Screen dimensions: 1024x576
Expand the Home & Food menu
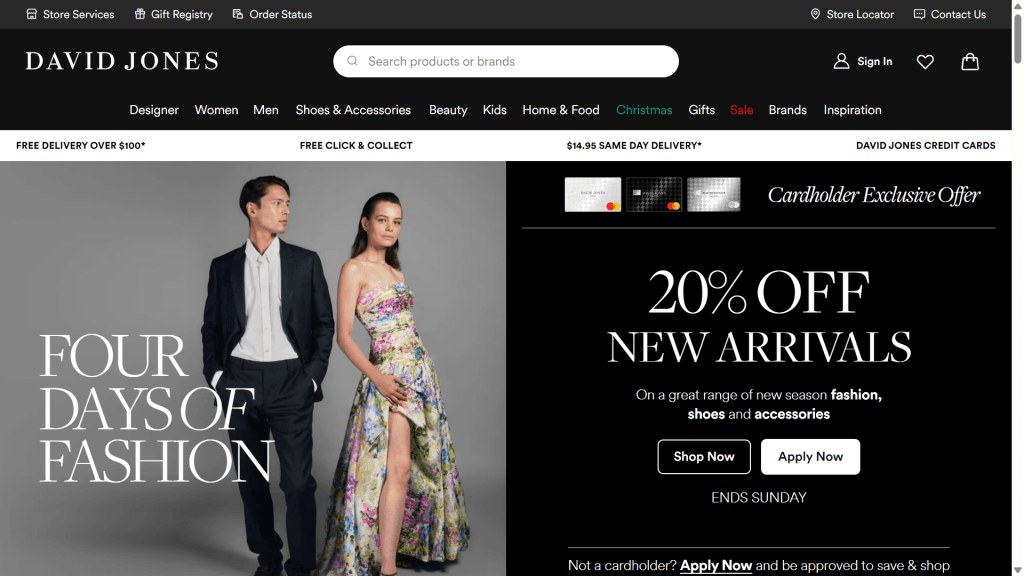pyautogui.click(x=560, y=110)
